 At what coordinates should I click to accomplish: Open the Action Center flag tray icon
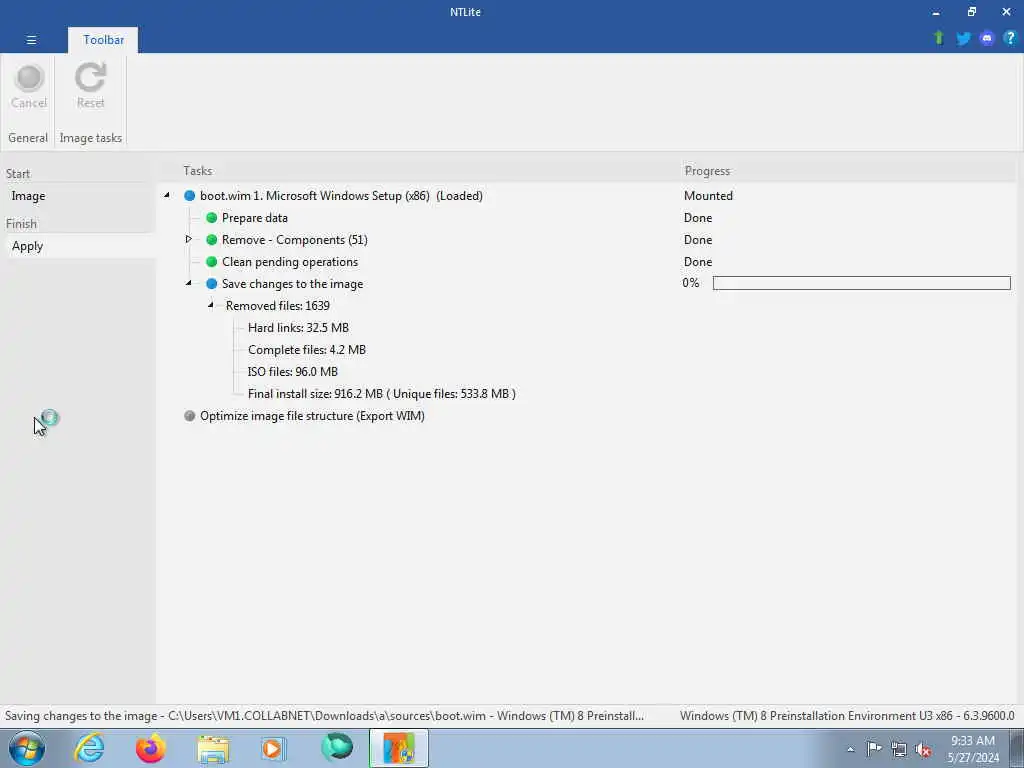tap(874, 748)
